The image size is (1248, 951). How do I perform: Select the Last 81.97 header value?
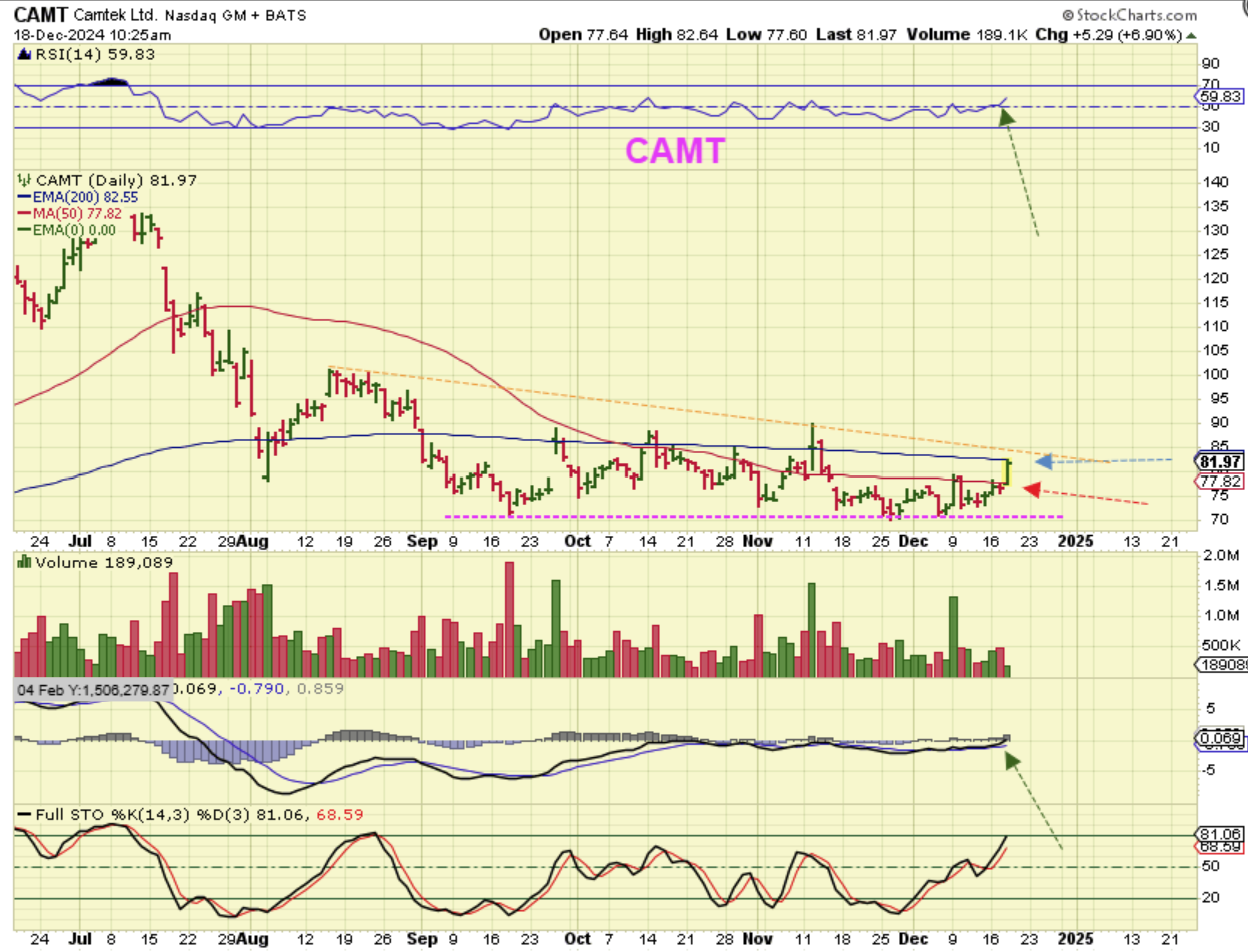(x=855, y=35)
